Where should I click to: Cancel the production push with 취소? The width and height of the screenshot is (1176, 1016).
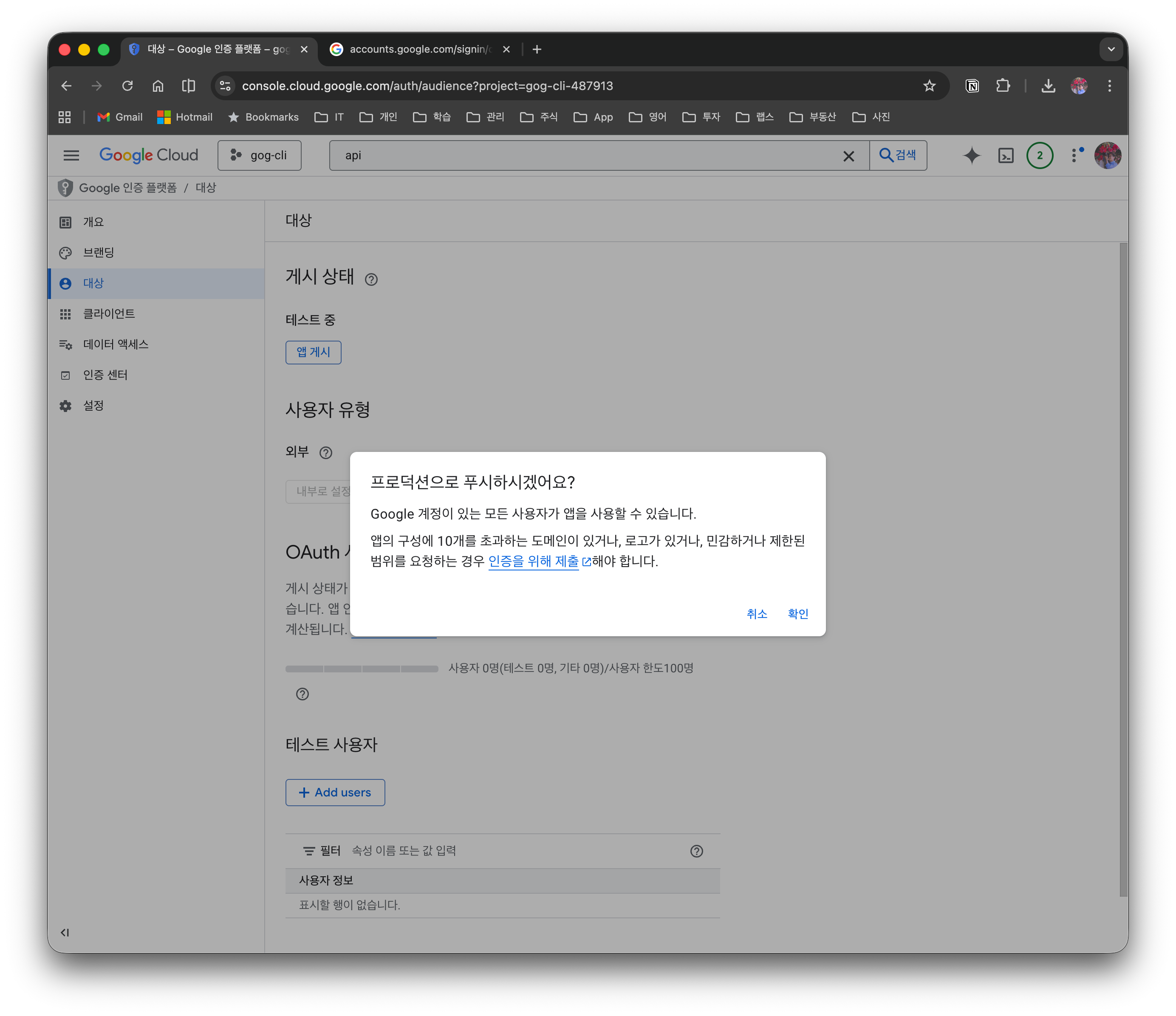[757, 614]
